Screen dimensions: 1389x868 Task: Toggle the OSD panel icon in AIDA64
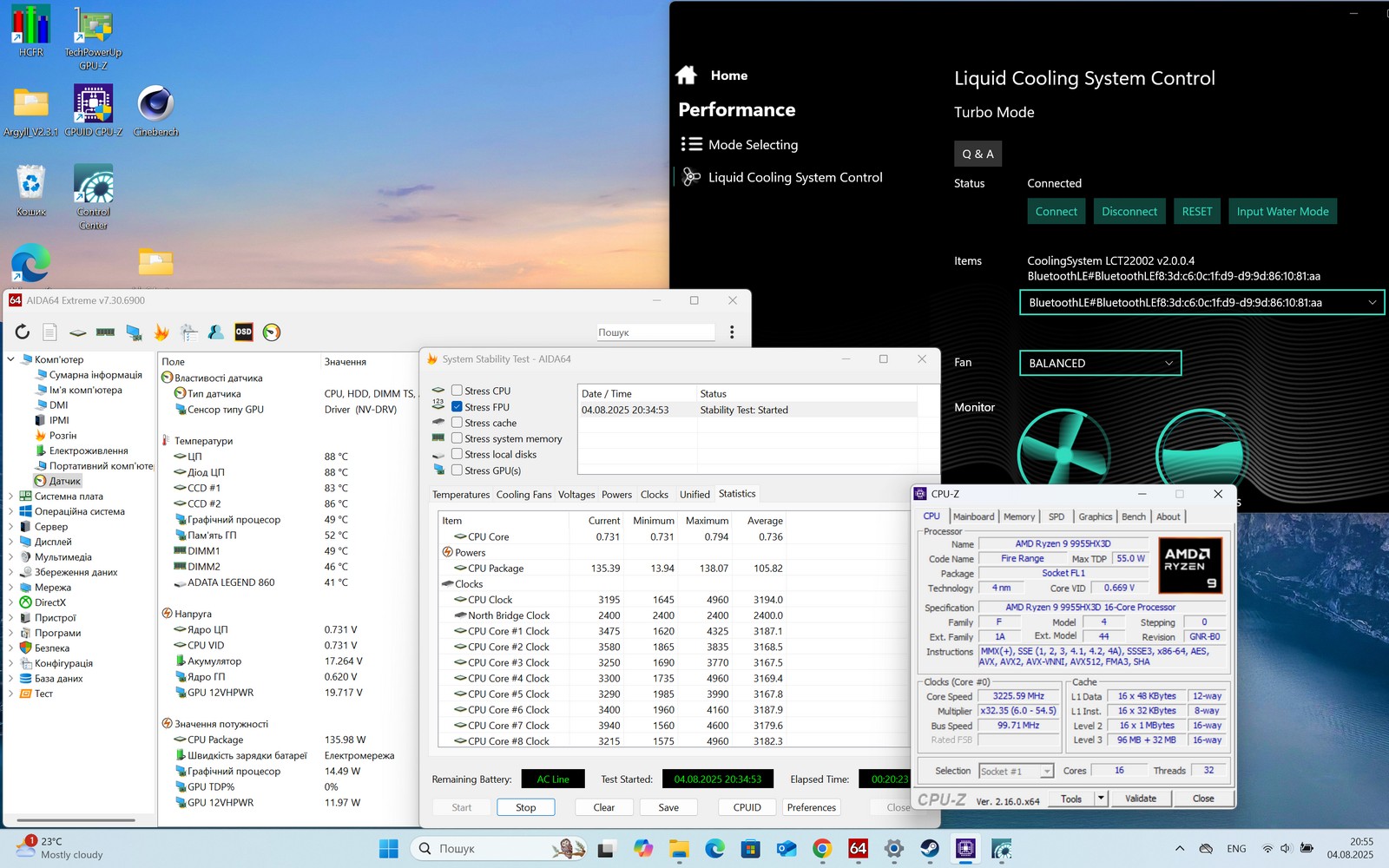tap(244, 332)
